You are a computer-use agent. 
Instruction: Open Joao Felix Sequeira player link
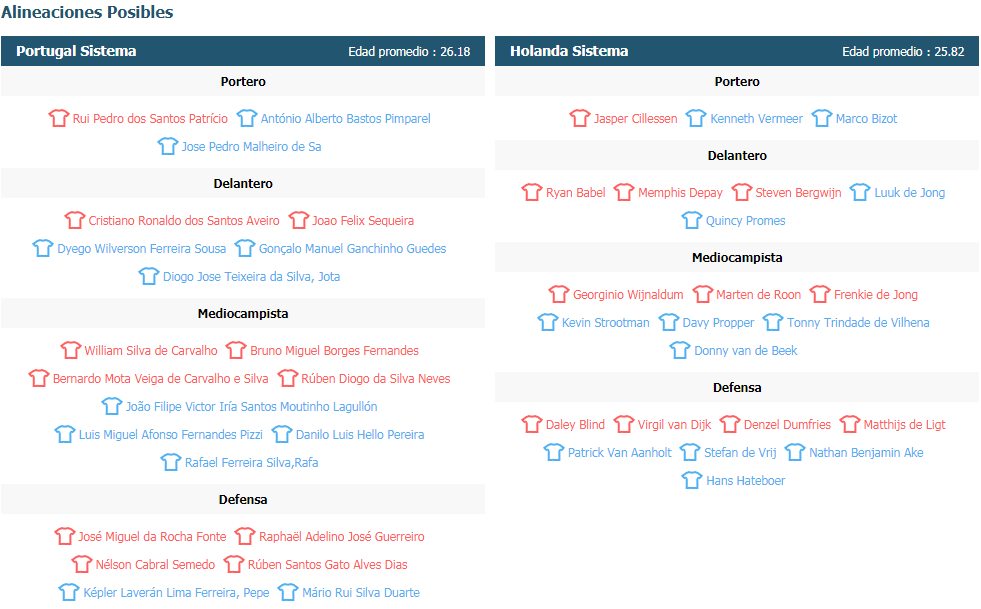click(363, 221)
